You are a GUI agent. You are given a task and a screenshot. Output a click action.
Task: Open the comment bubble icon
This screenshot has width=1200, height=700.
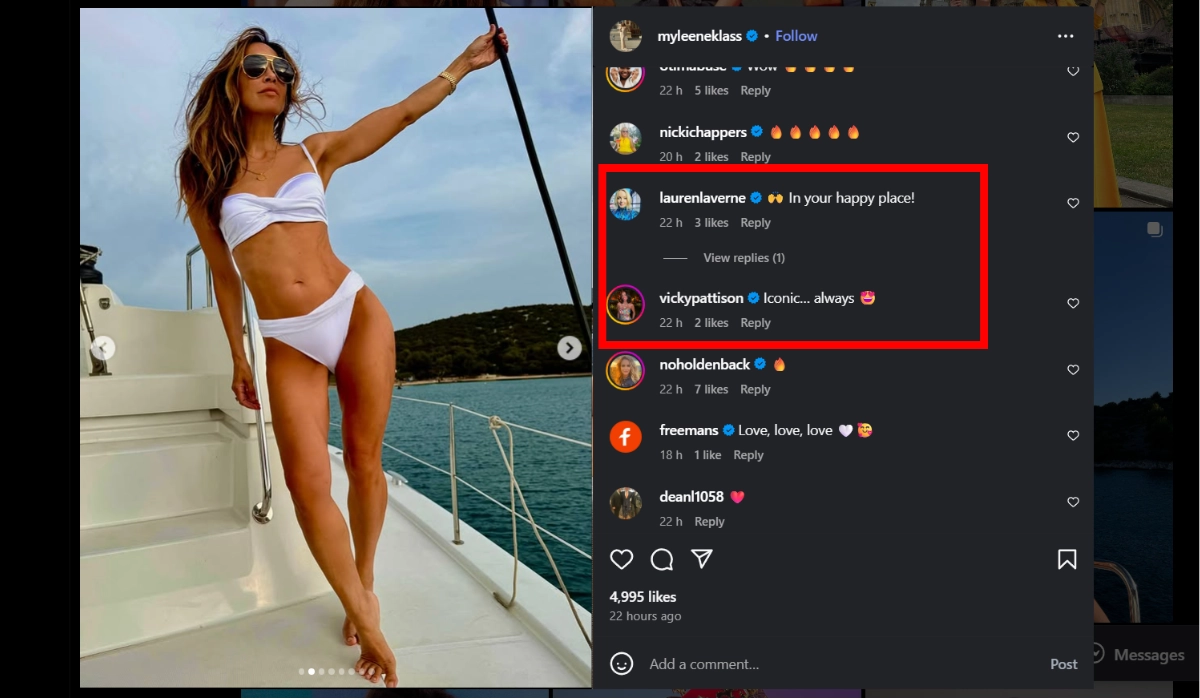click(662, 560)
